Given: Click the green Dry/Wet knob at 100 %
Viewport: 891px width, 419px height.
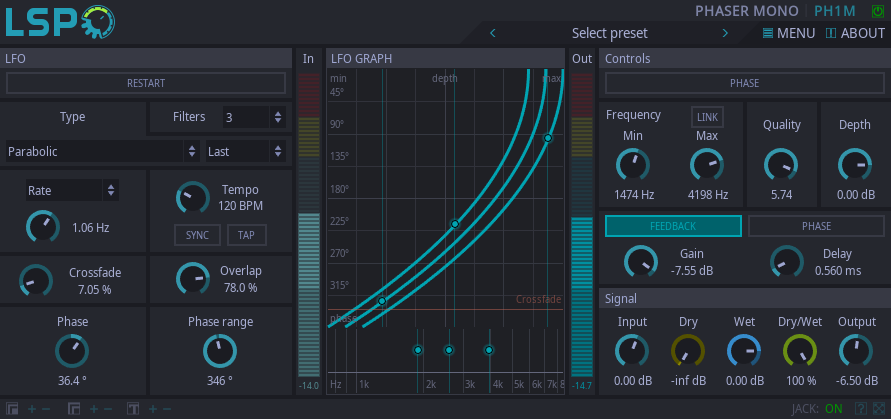Looking at the screenshot, I should point(800,350).
